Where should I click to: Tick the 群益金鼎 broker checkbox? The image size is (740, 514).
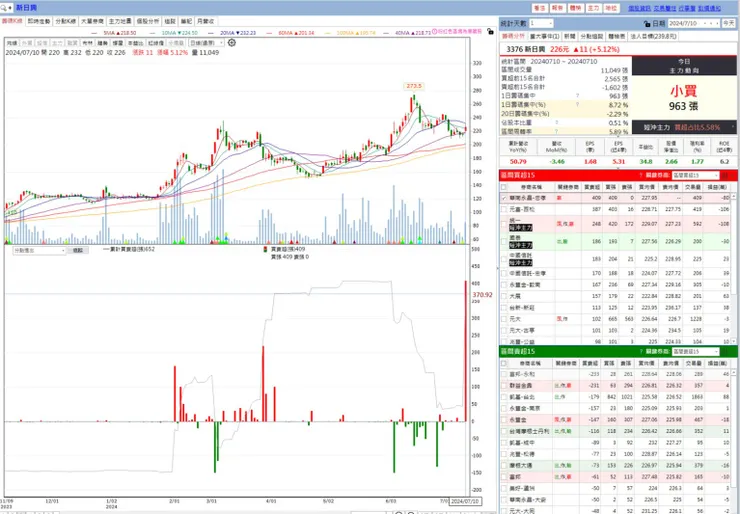[x=504, y=386]
